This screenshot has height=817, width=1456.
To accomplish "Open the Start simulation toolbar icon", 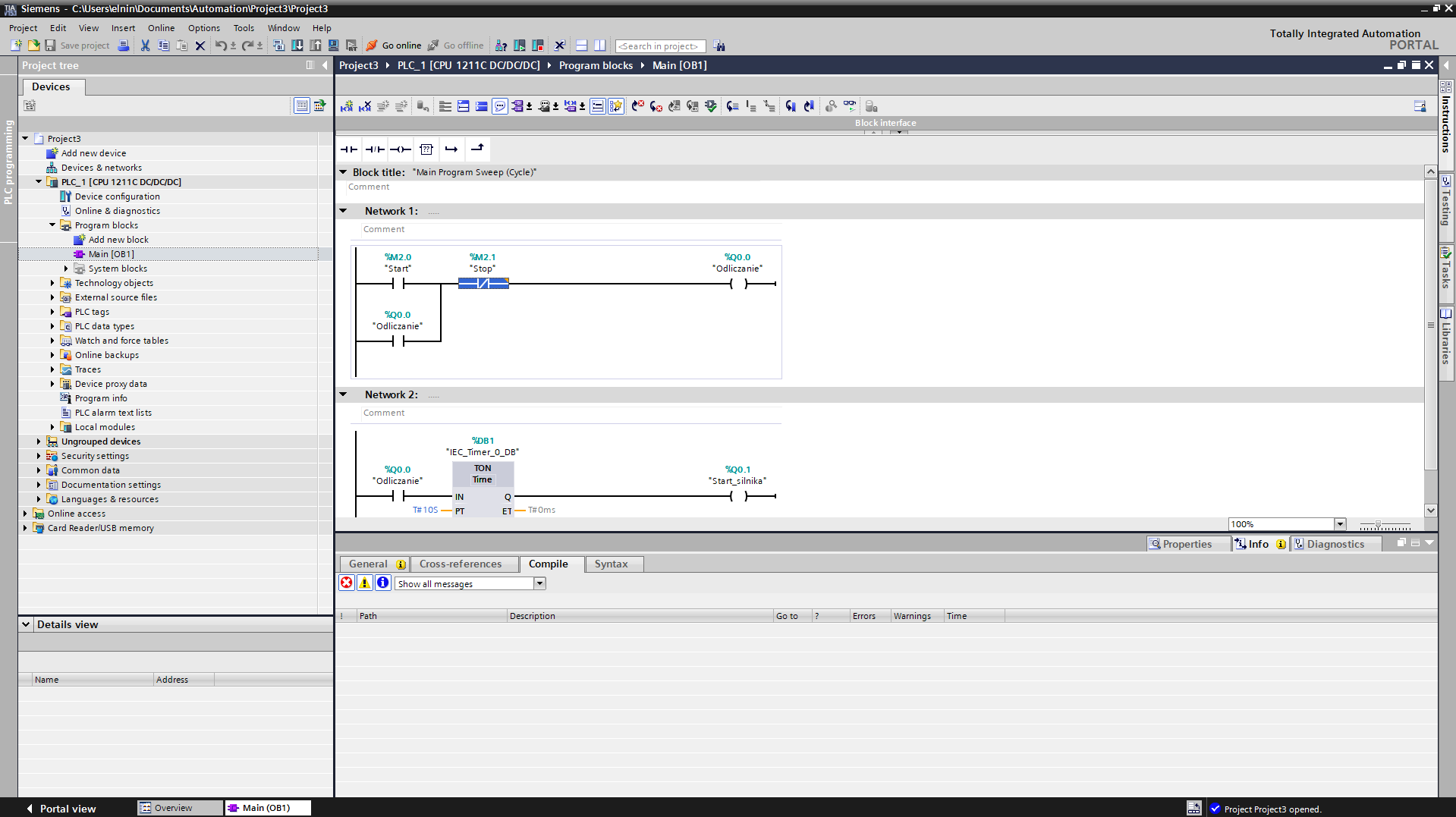I will 519,46.
